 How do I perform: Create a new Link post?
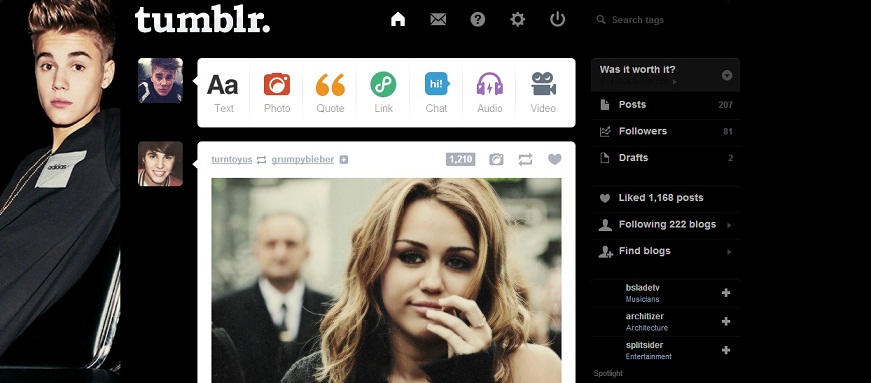(x=383, y=93)
